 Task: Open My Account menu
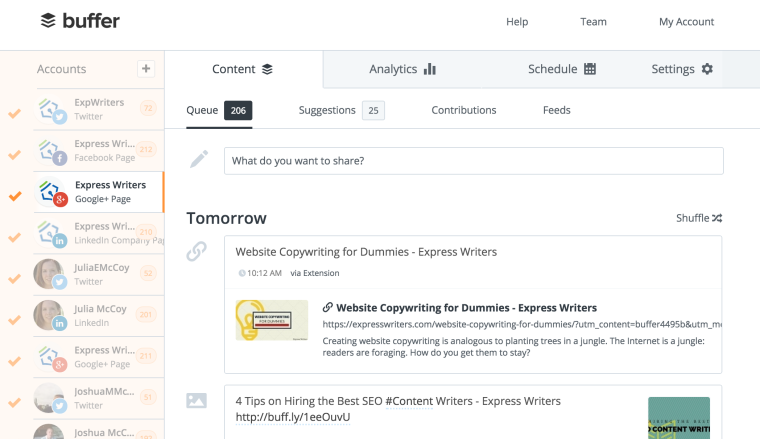(x=686, y=22)
